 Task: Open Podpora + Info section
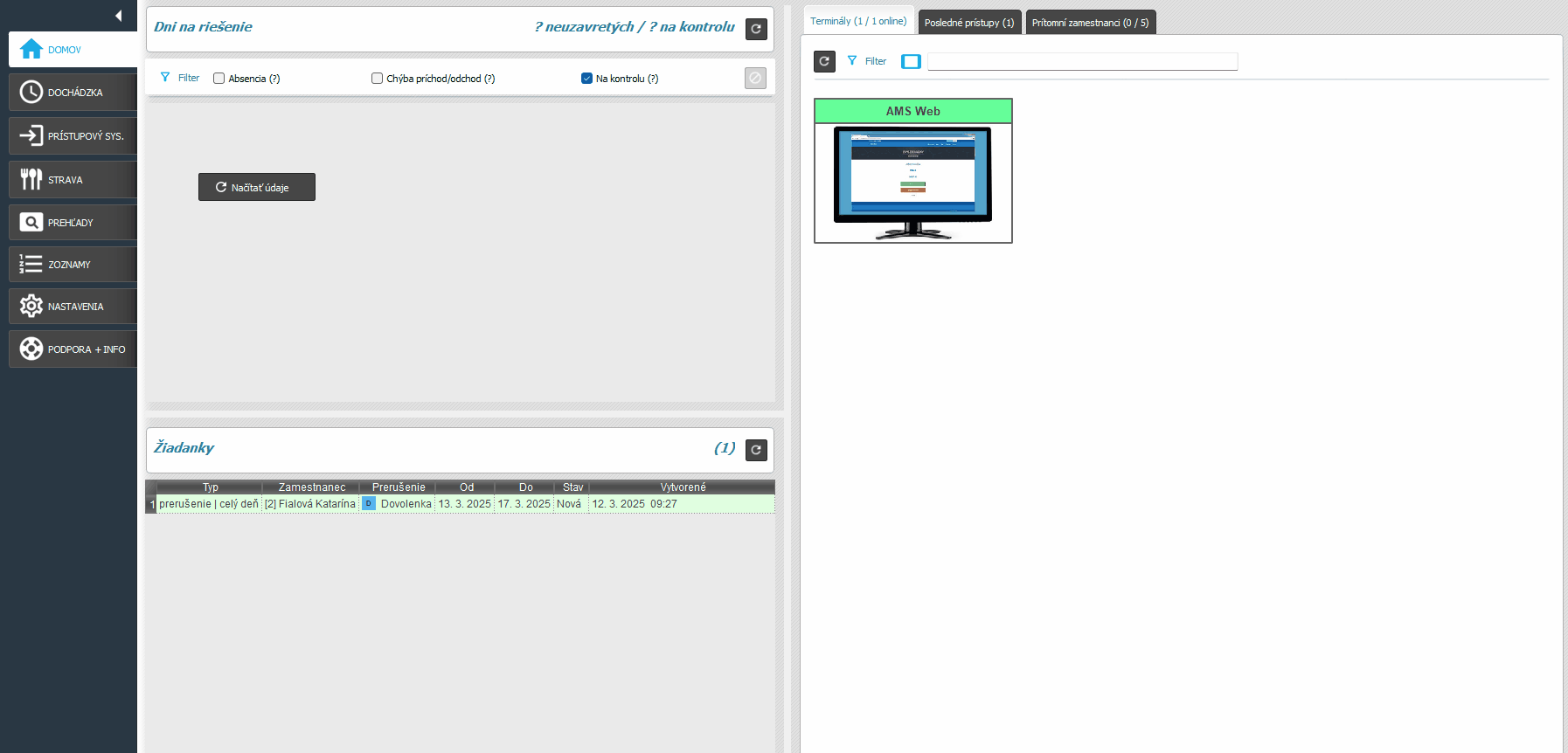[73, 349]
